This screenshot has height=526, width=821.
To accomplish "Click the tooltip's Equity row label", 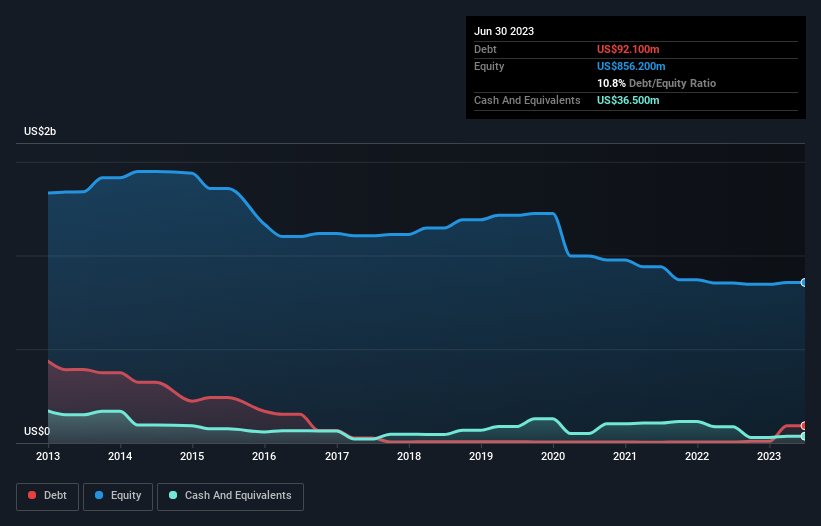I will (489, 66).
